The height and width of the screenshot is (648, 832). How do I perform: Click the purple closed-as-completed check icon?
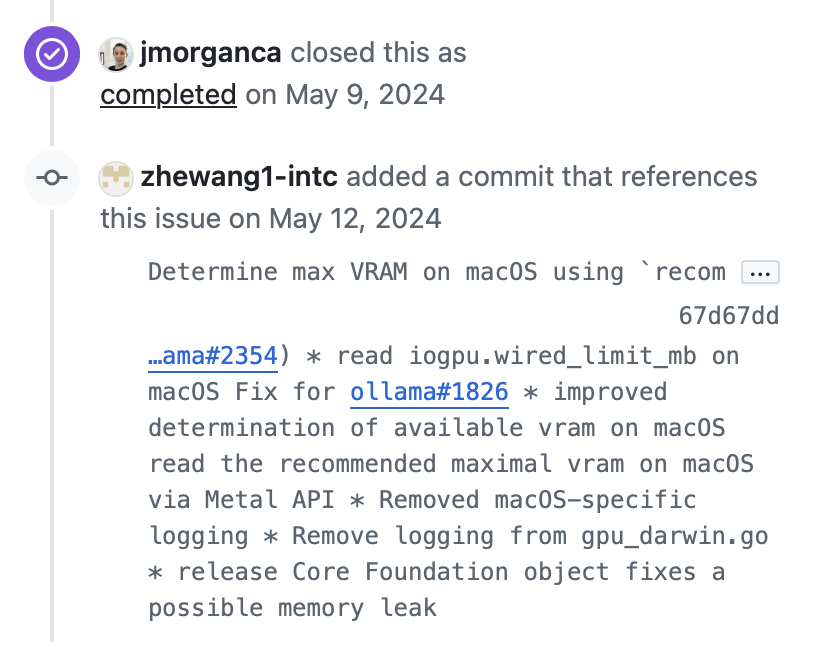point(52,54)
